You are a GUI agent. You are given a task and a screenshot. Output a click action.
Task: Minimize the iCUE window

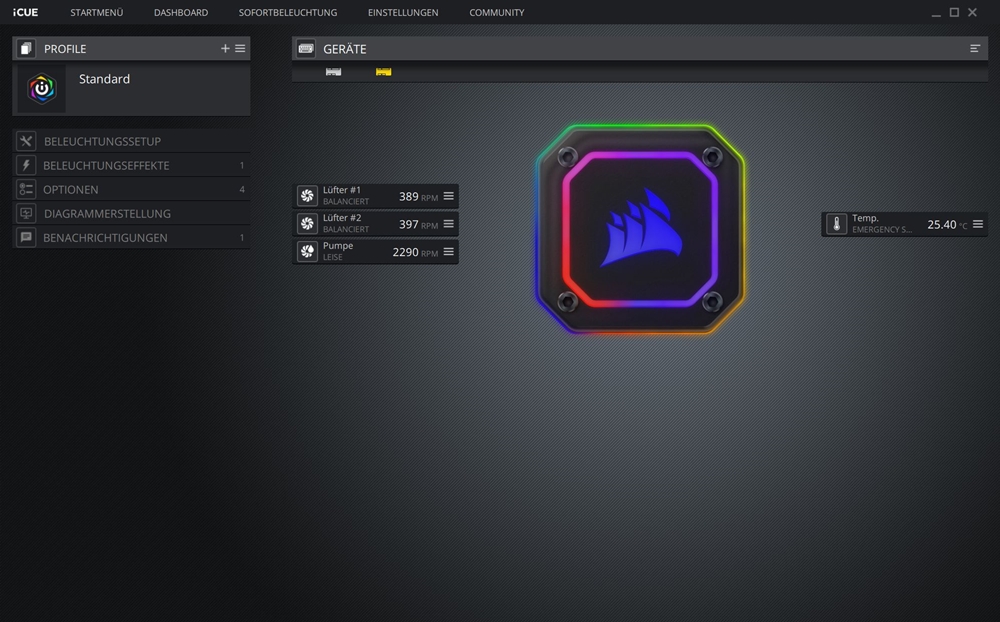pos(936,13)
